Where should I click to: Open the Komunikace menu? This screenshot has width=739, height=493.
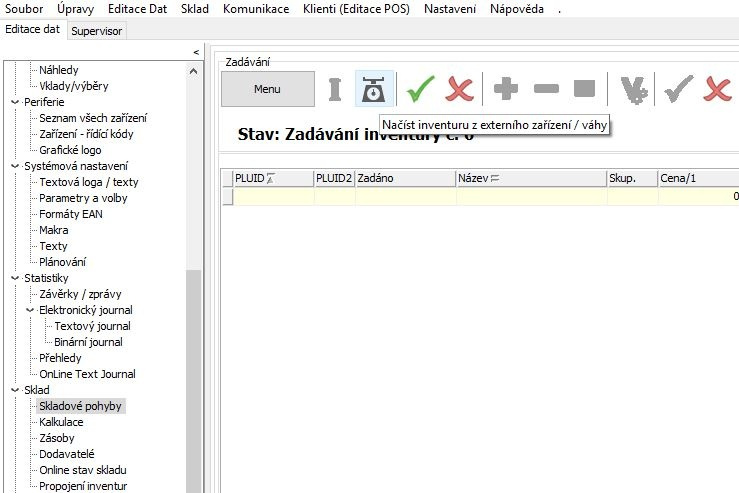pos(256,9)
